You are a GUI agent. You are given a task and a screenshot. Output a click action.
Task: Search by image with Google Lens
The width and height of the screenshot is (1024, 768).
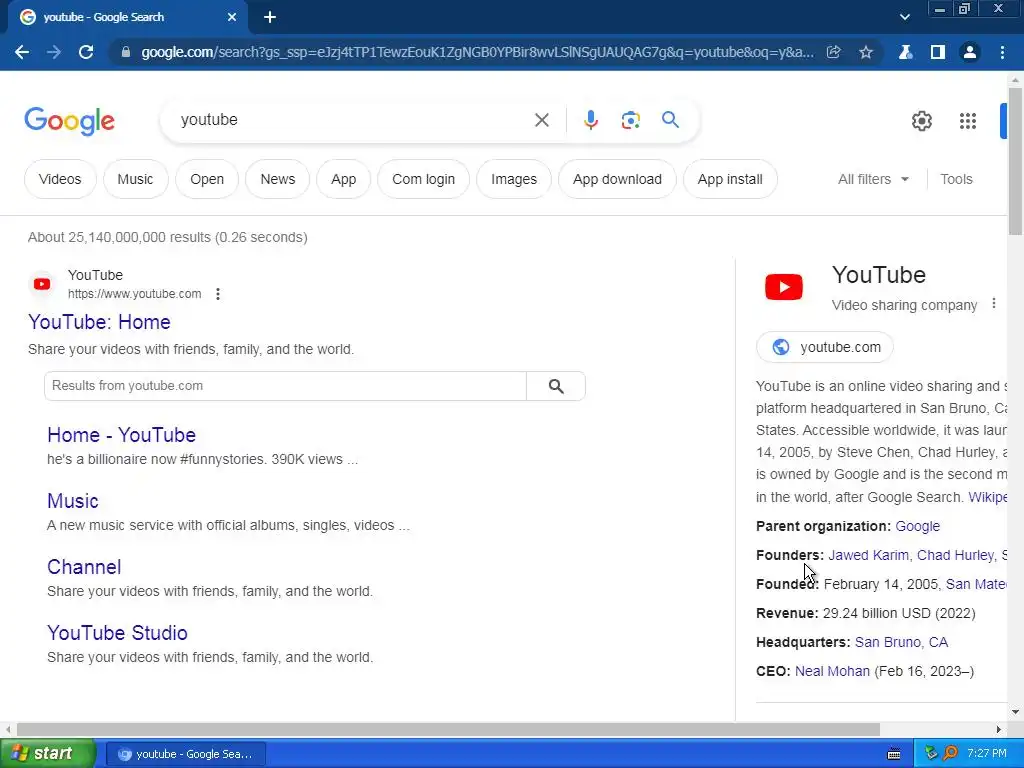tap(630, 120)
